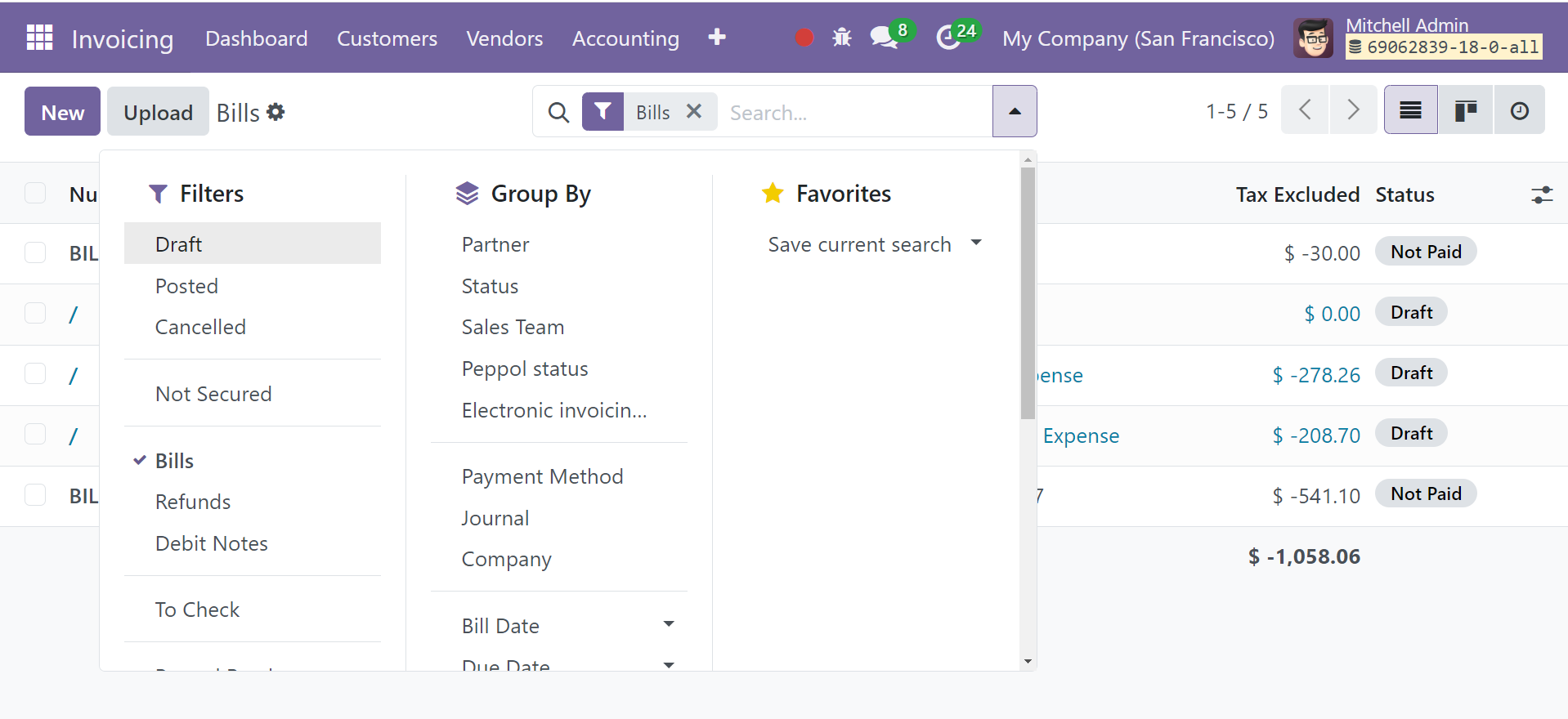Image resolution: width=1568 pixels, height=719 pixels.
Task: Group by Journal
Action: point(559,518)
